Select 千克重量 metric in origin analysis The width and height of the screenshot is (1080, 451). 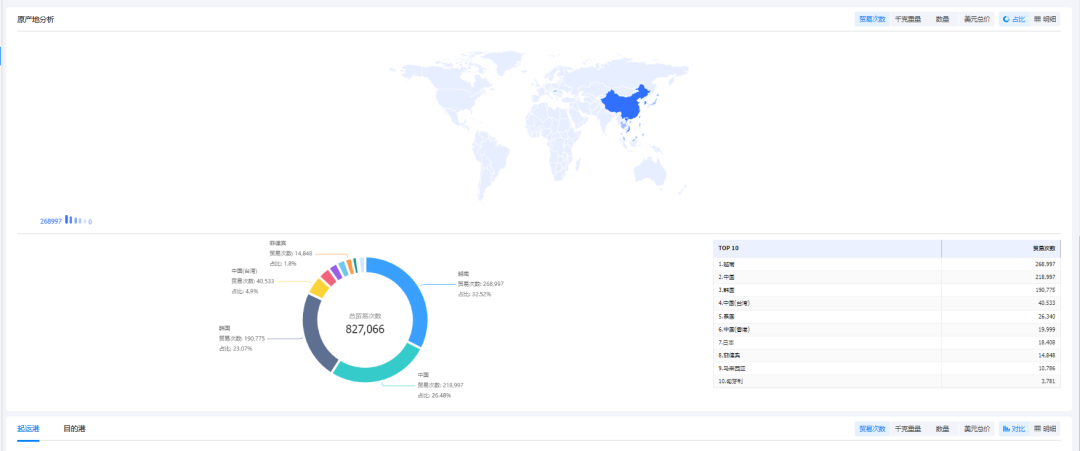click(x=908, y=19)
